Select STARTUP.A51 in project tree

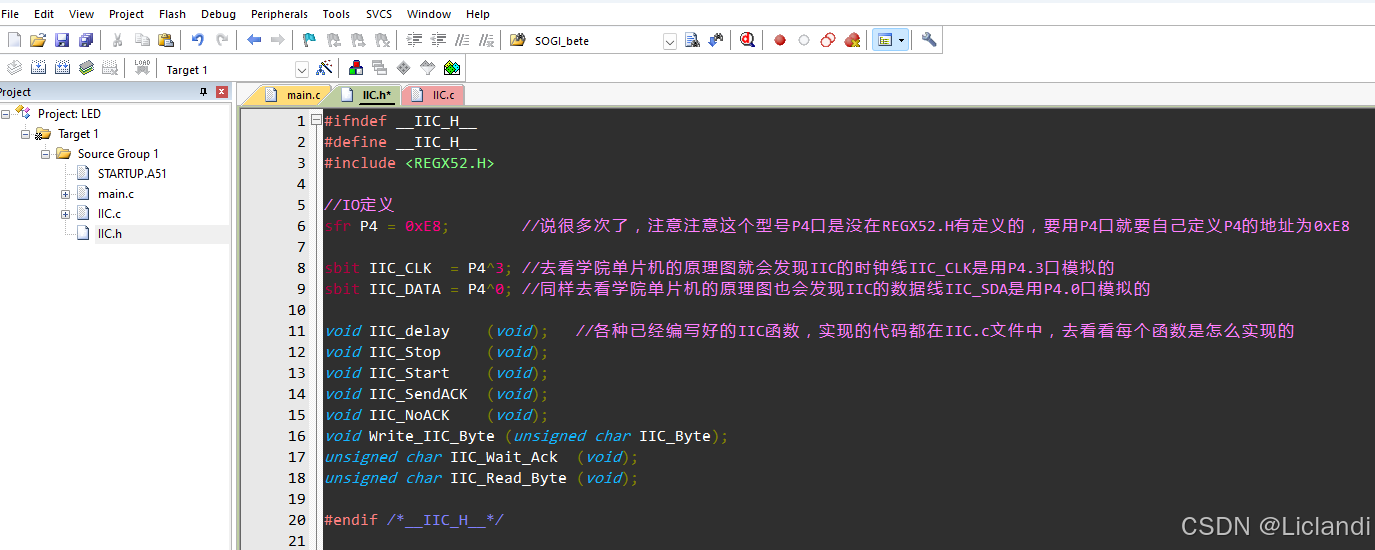[132, 174]
